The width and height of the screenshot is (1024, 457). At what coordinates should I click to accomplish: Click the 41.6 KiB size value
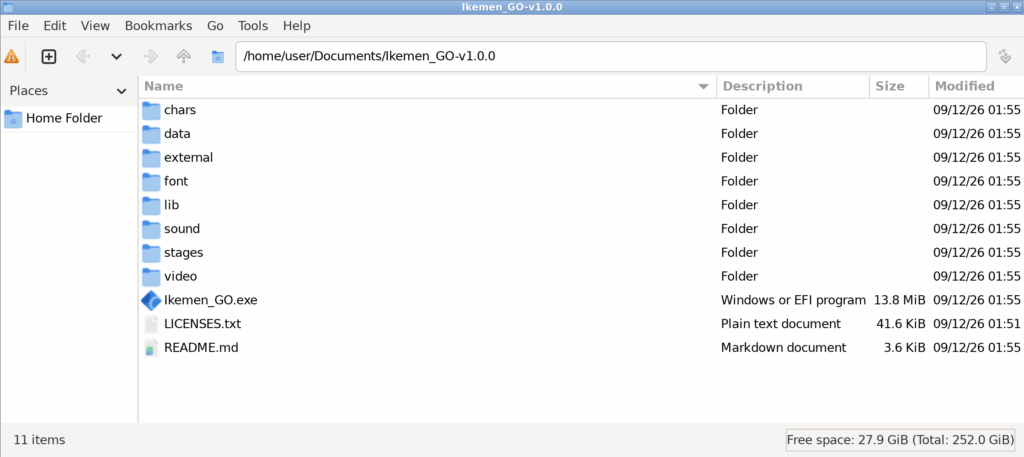click(x=900, y=324)
